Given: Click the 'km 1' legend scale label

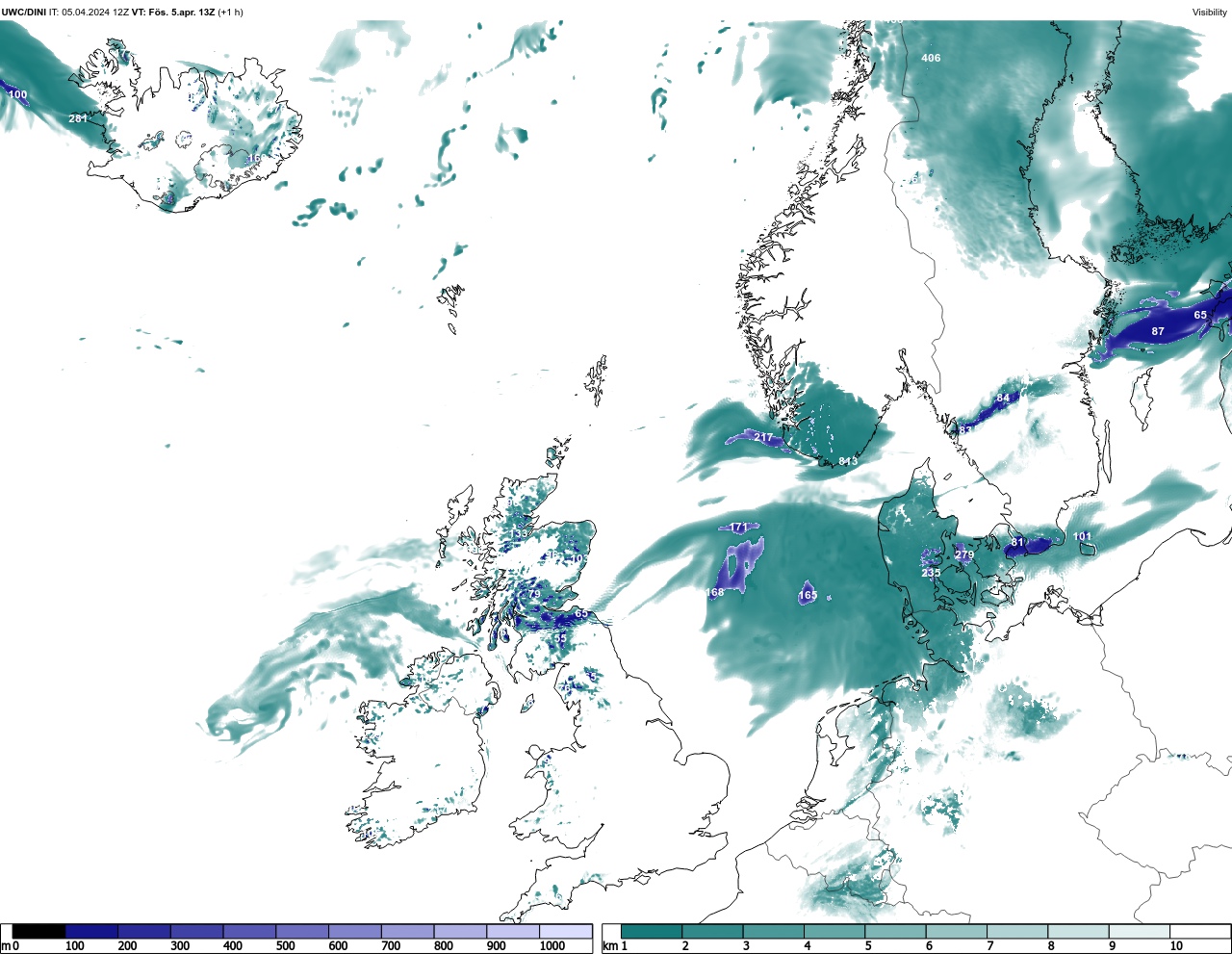Looking at the screenshot, I should [615, 946].
